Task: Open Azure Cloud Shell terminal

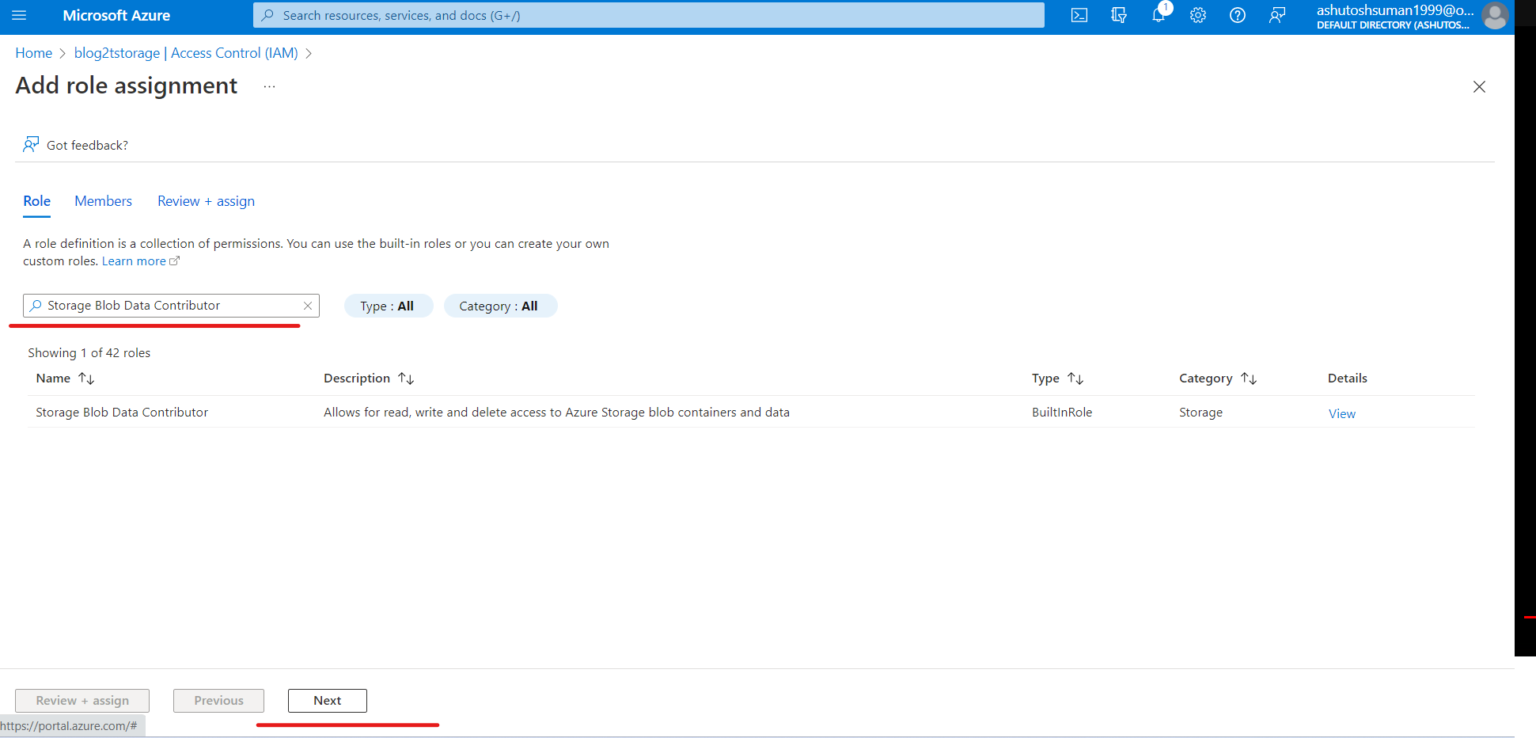Action: click(1079, 15)
